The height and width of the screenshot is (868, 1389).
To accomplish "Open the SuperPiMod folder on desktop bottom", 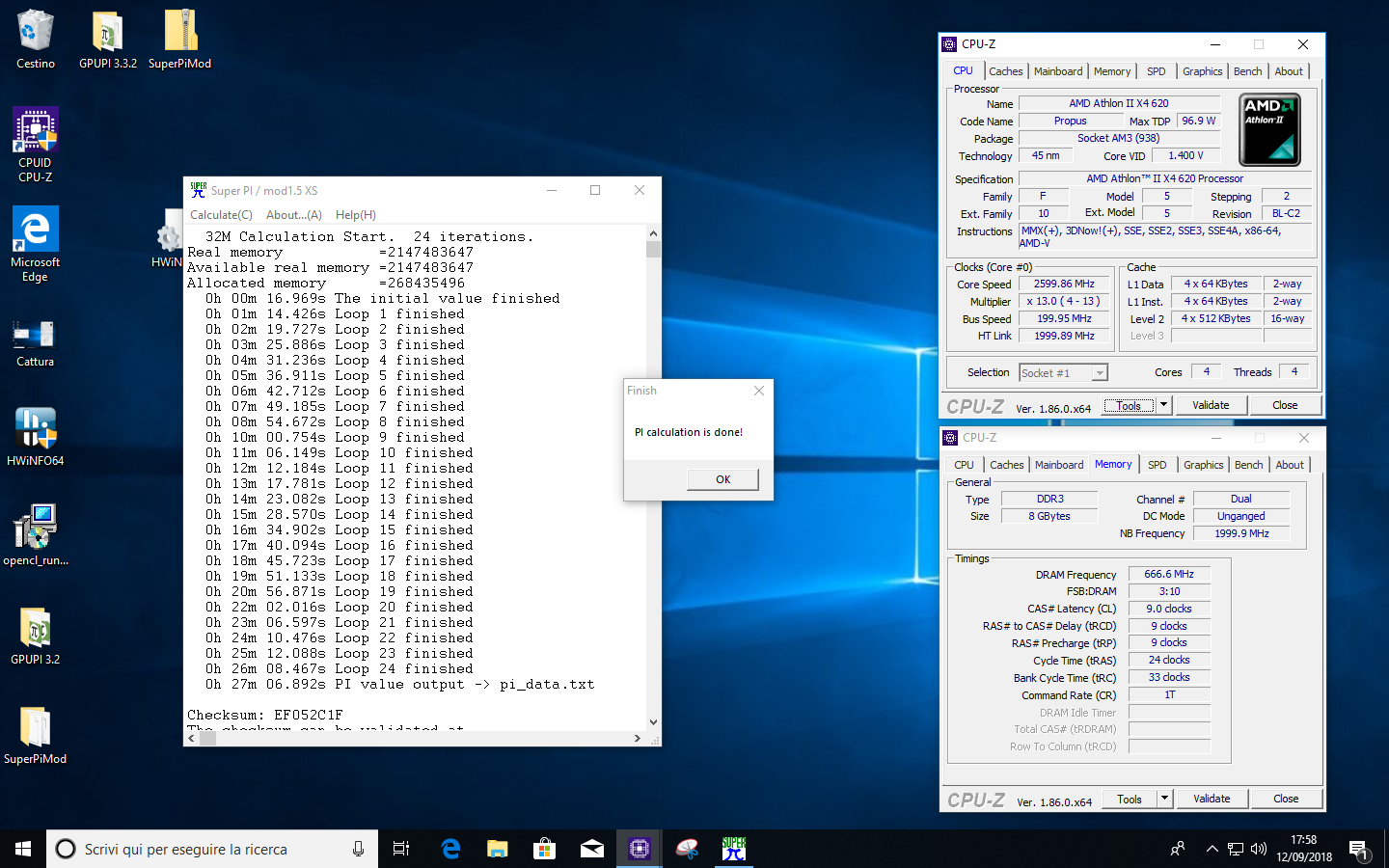I will click(36, 735).
